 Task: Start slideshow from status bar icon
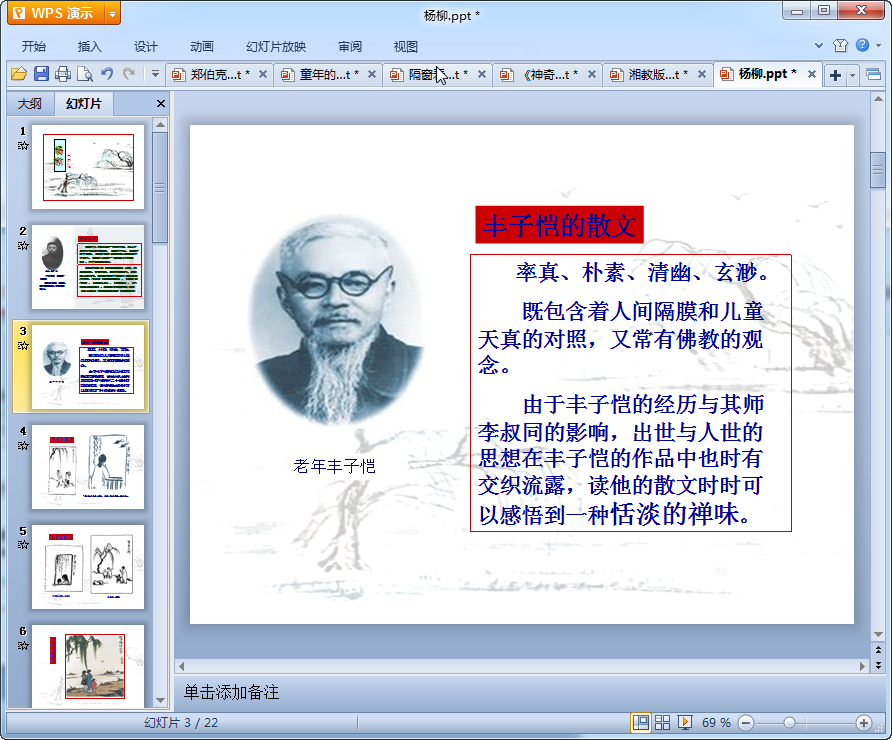click(x=685, y=723)
